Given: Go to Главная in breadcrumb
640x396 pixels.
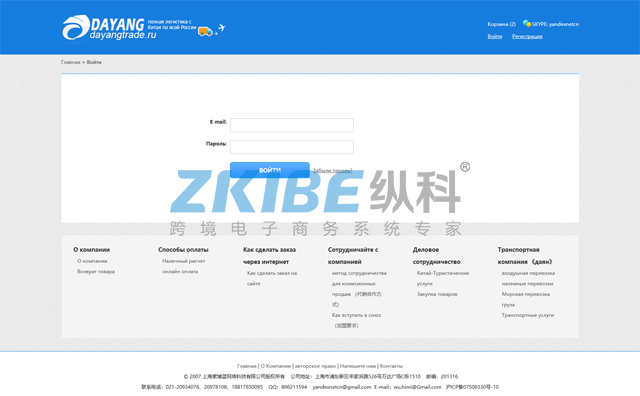Looking at the screenshot, I should pyautogui.click(x=71, y=62).
